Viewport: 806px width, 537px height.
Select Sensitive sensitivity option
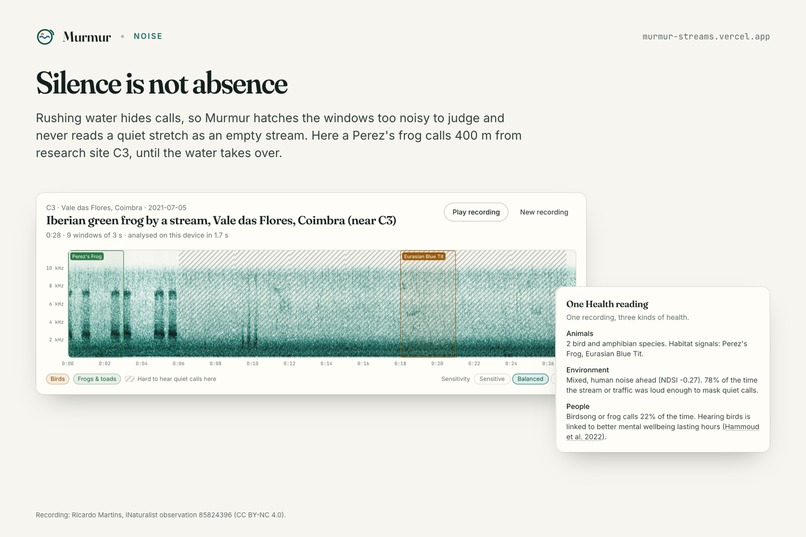(x=492, y=379)
